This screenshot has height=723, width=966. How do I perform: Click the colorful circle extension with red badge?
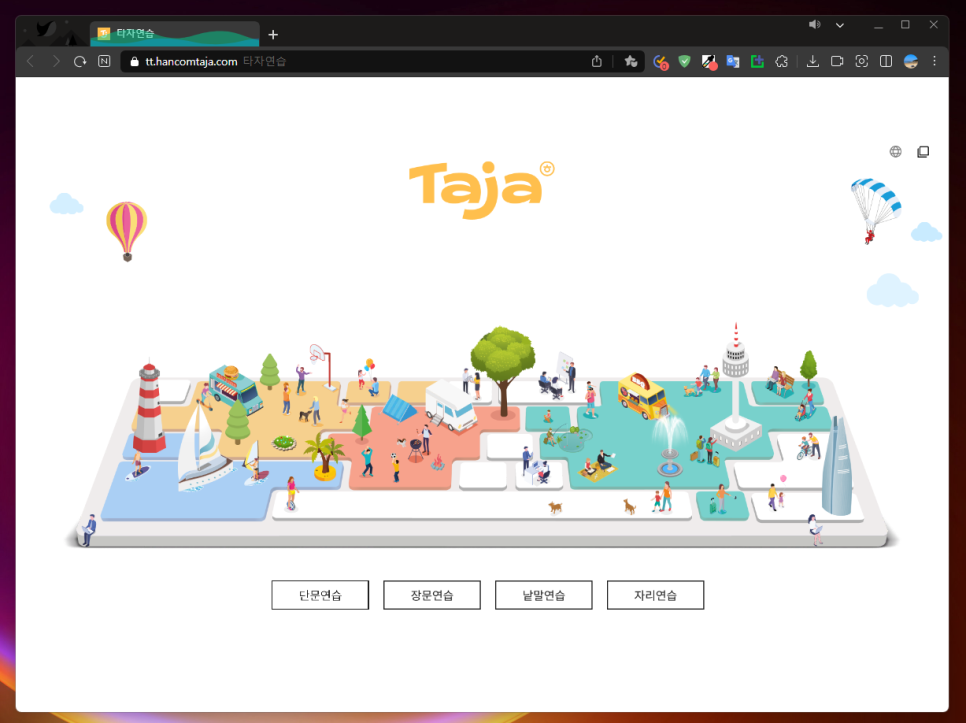coord(660,62)
